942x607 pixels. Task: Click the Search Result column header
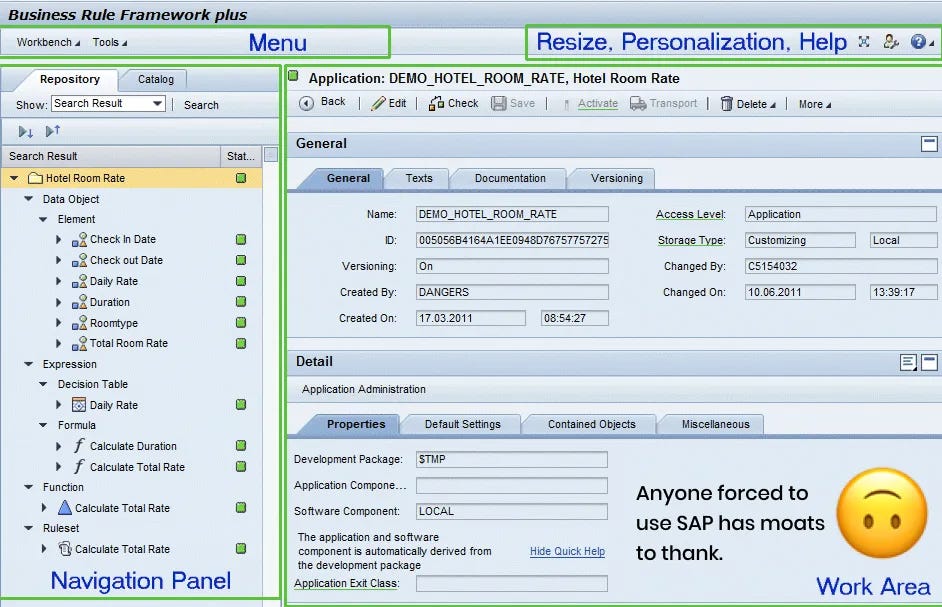click(x=112, y=156)
